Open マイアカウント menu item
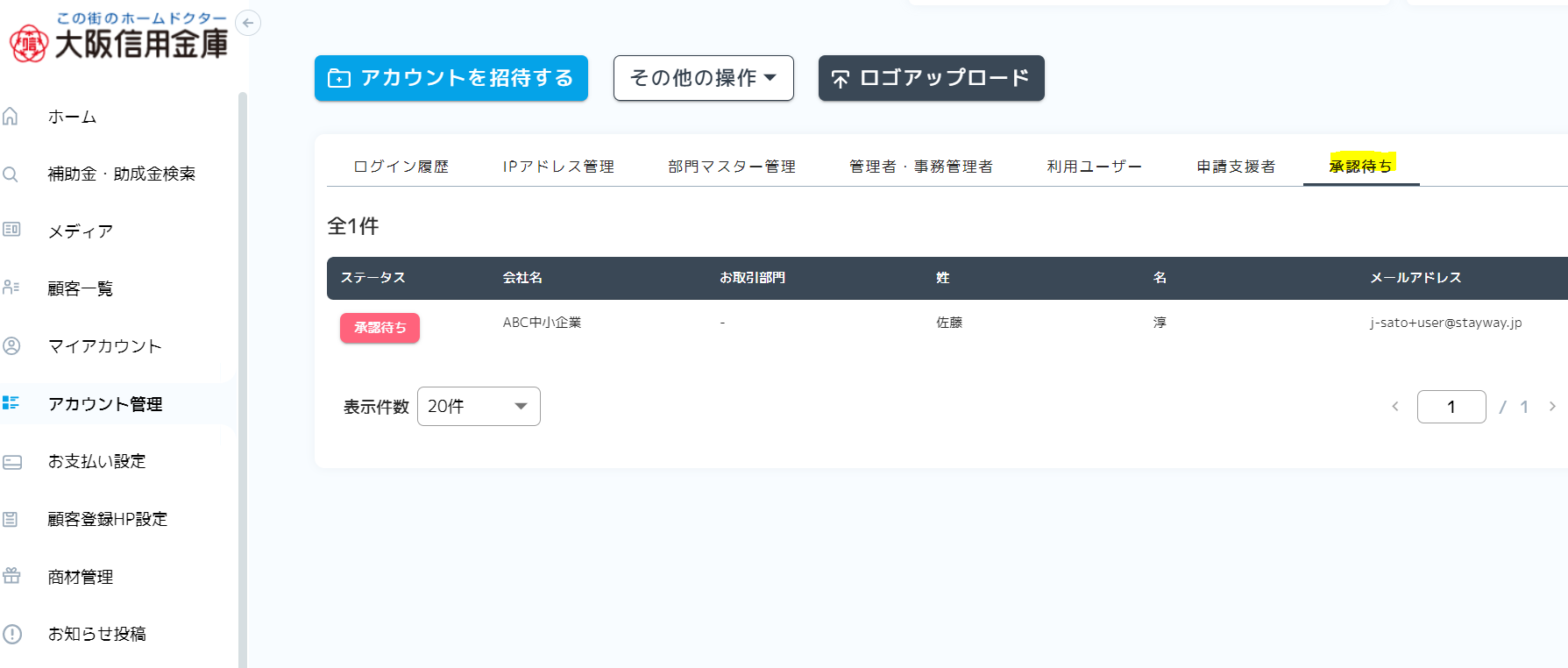Image resolution: width=1568 pixels, height=668 pixels. (x=104, y=346)
